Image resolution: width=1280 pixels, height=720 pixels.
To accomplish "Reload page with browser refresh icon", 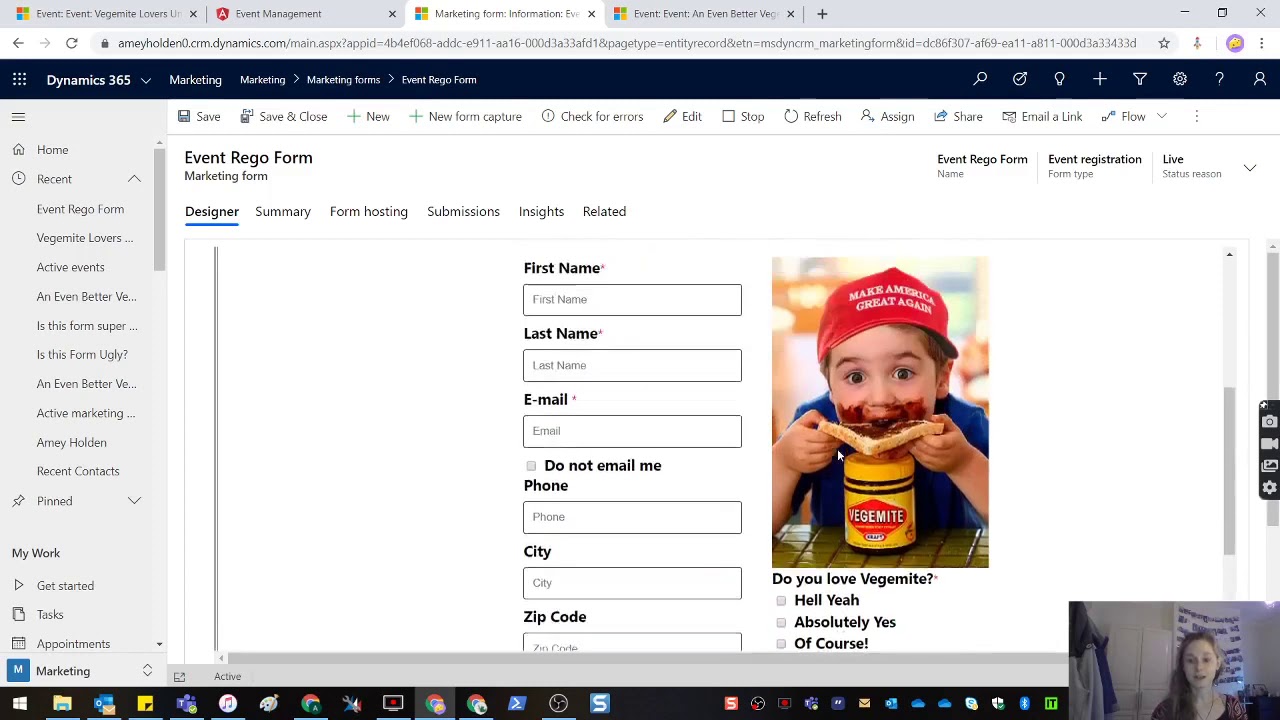I will [72, 43].
